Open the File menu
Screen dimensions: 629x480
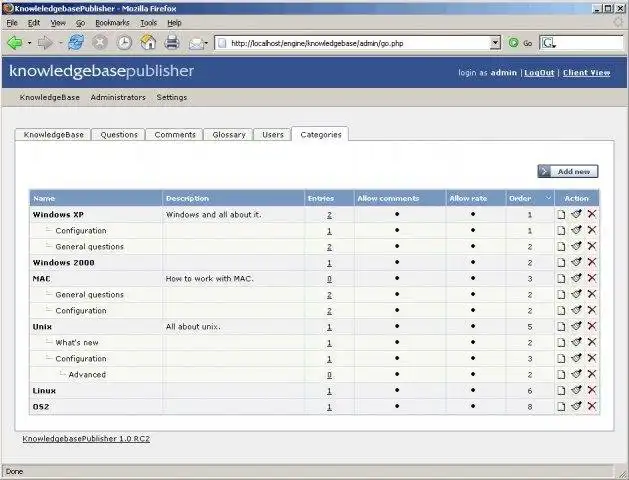[12, 23]
